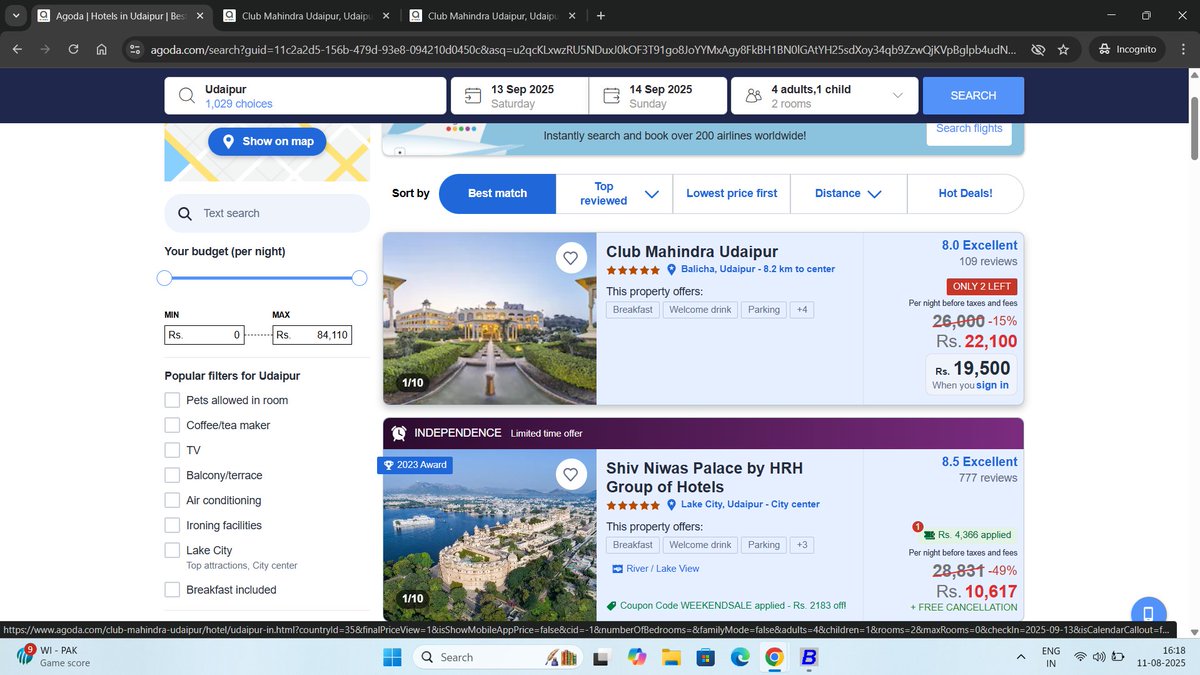Go back with browser back arrow
The width and height of the screenshot is (1200, 675).
click(17, 49)
